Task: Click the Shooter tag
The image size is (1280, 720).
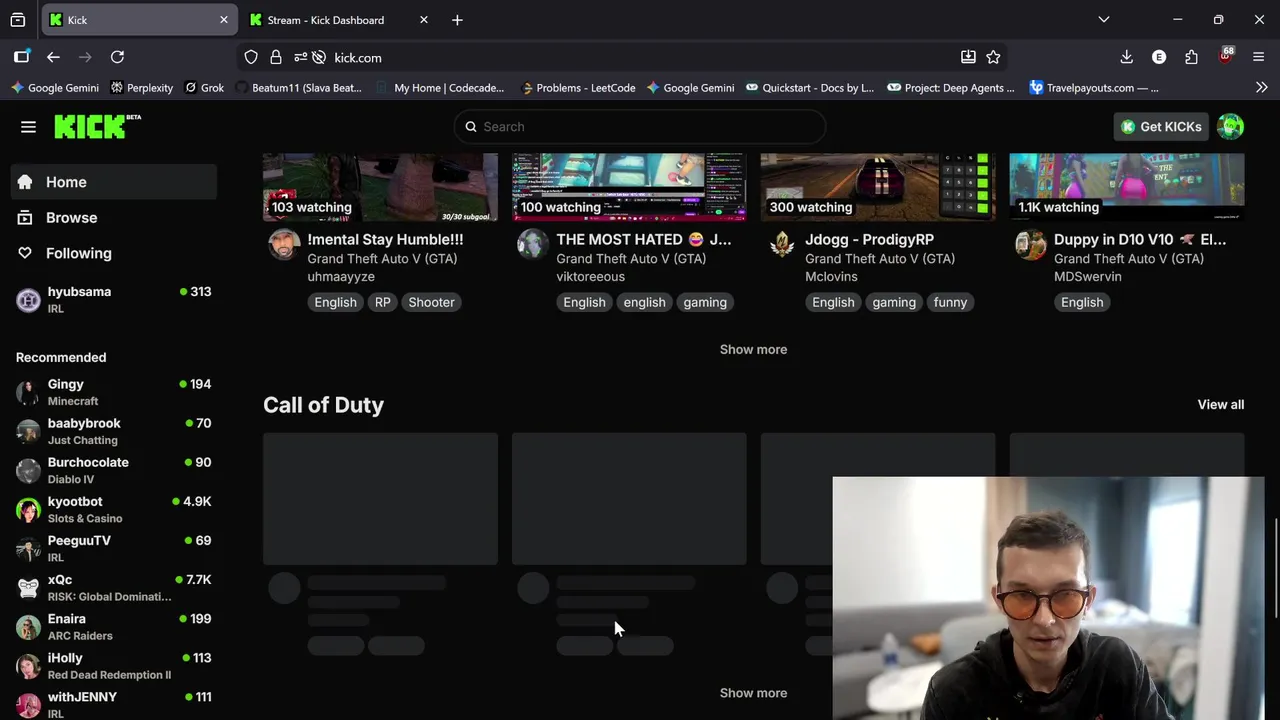Action: (431, 302)
